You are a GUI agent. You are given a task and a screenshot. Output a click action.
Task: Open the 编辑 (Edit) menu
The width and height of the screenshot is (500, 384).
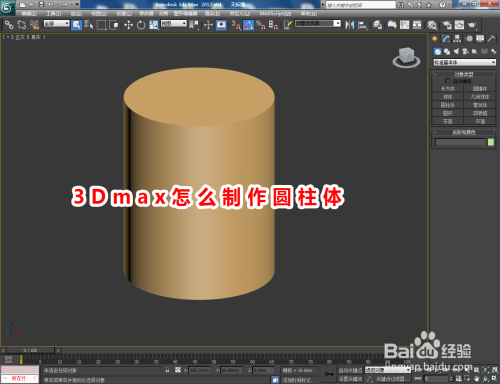coord(29,14)
